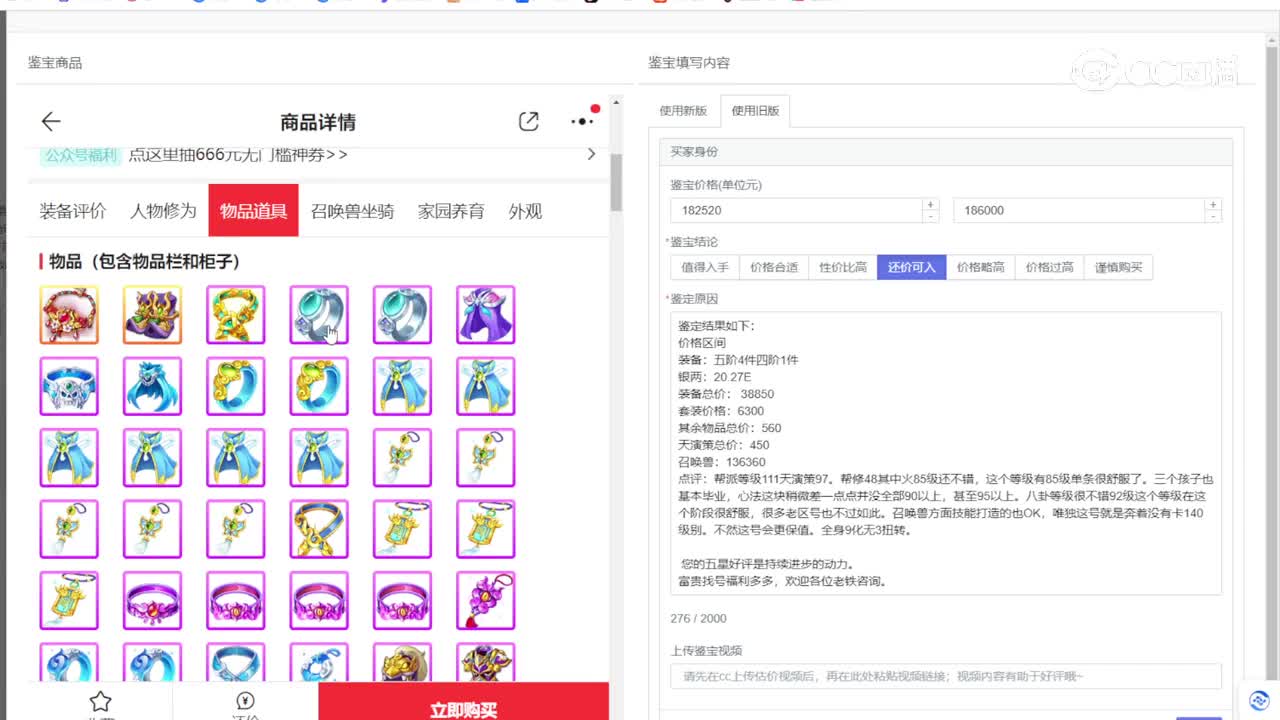The image size is (1280, 720).
Task: Select the gold and blue ribbon necklace item
Action: [x=319, y=529]
